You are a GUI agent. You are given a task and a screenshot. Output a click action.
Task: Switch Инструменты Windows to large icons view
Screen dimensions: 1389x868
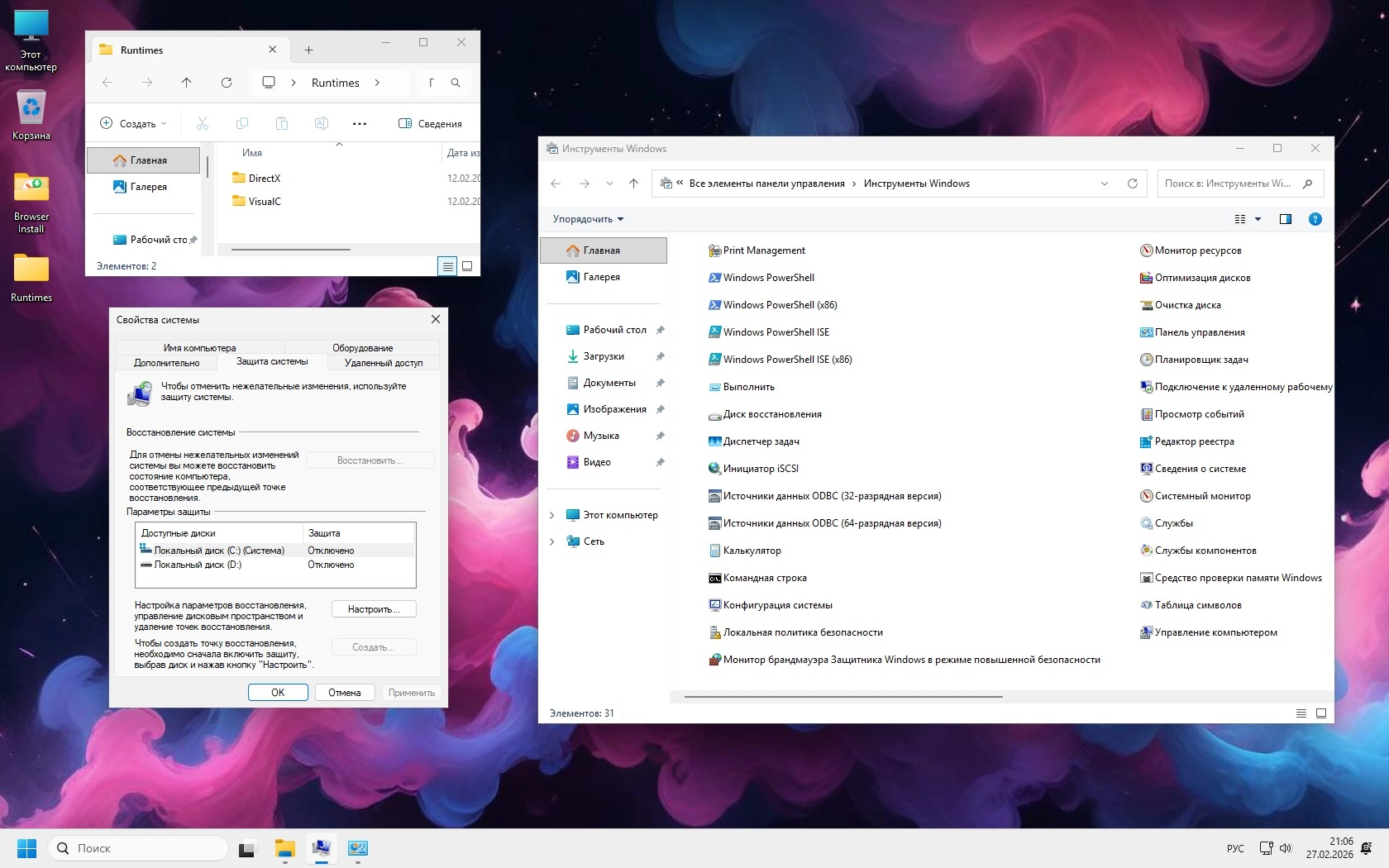1320,713
